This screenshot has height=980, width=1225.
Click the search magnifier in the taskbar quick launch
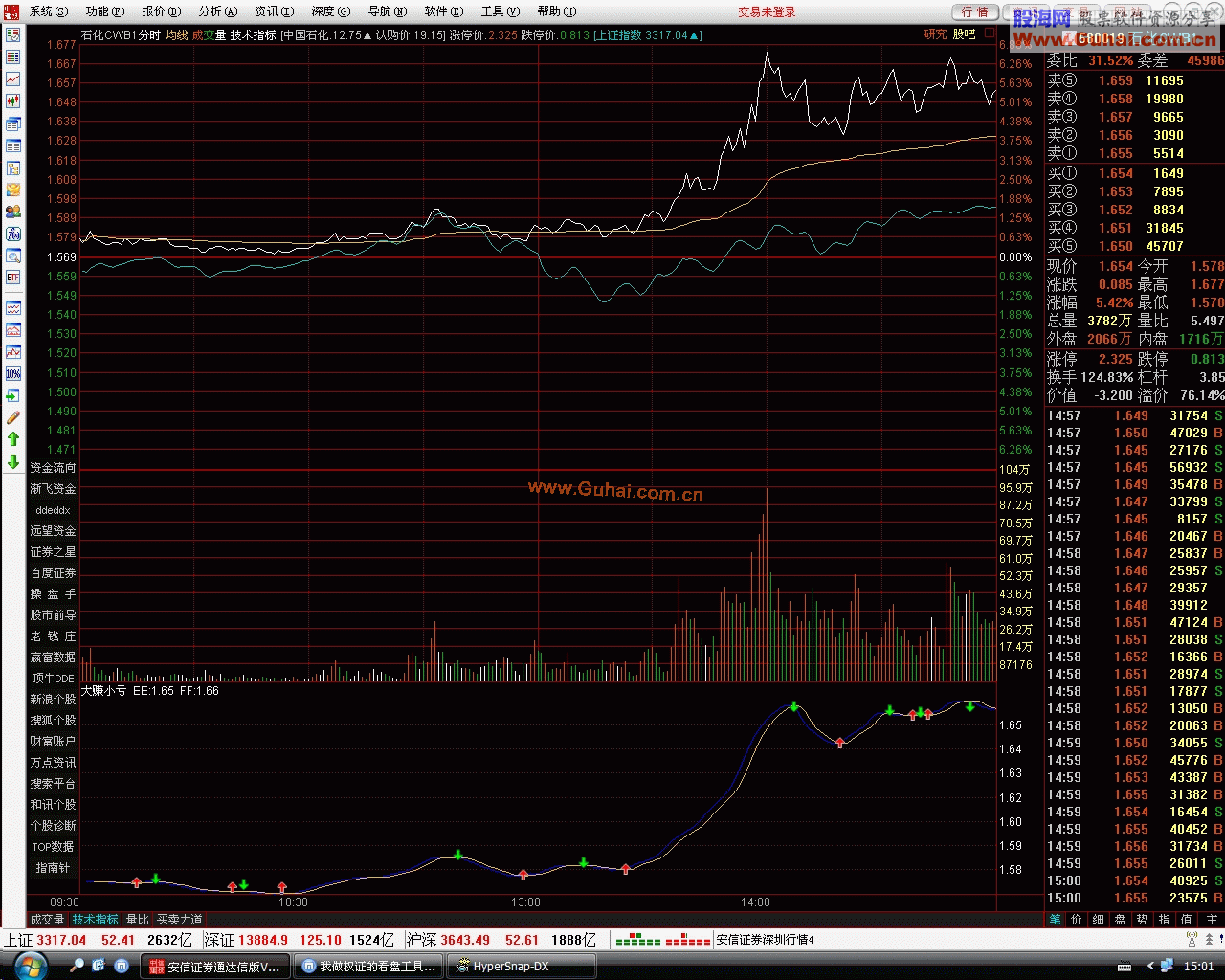[x=78, y=966]
